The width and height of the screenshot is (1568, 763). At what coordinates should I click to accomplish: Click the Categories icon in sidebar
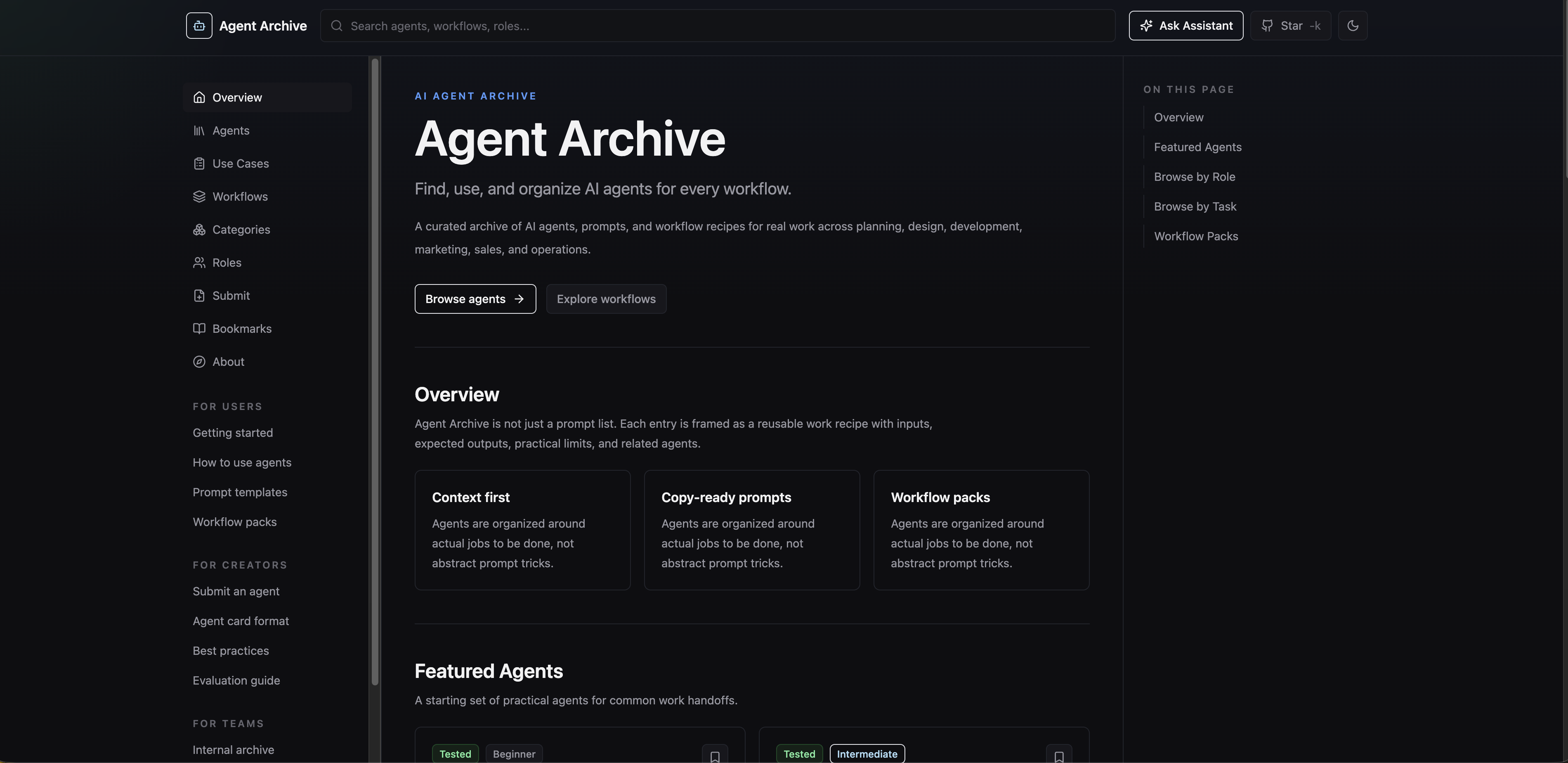[199, 230]
